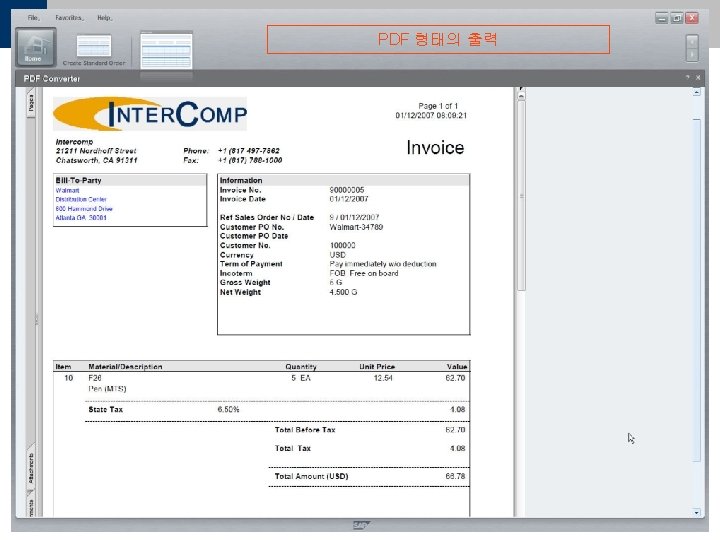
Task: Click the document scrollbar up arrow
Action: pyautogui.click(x=521, y=96)
